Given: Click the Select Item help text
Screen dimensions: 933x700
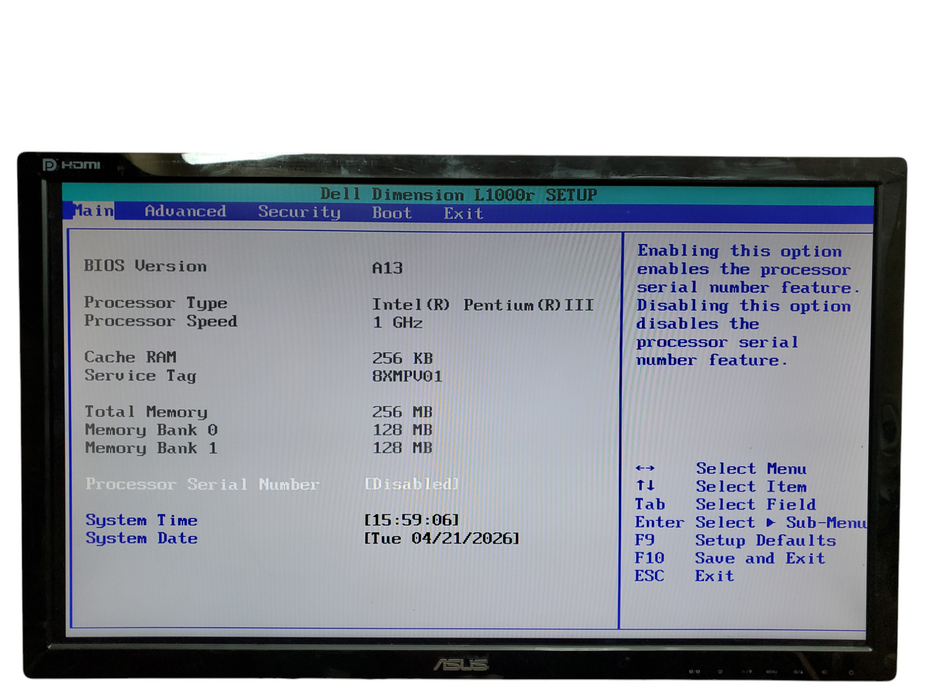Looking at the screenshot, I should coord(752,486).
